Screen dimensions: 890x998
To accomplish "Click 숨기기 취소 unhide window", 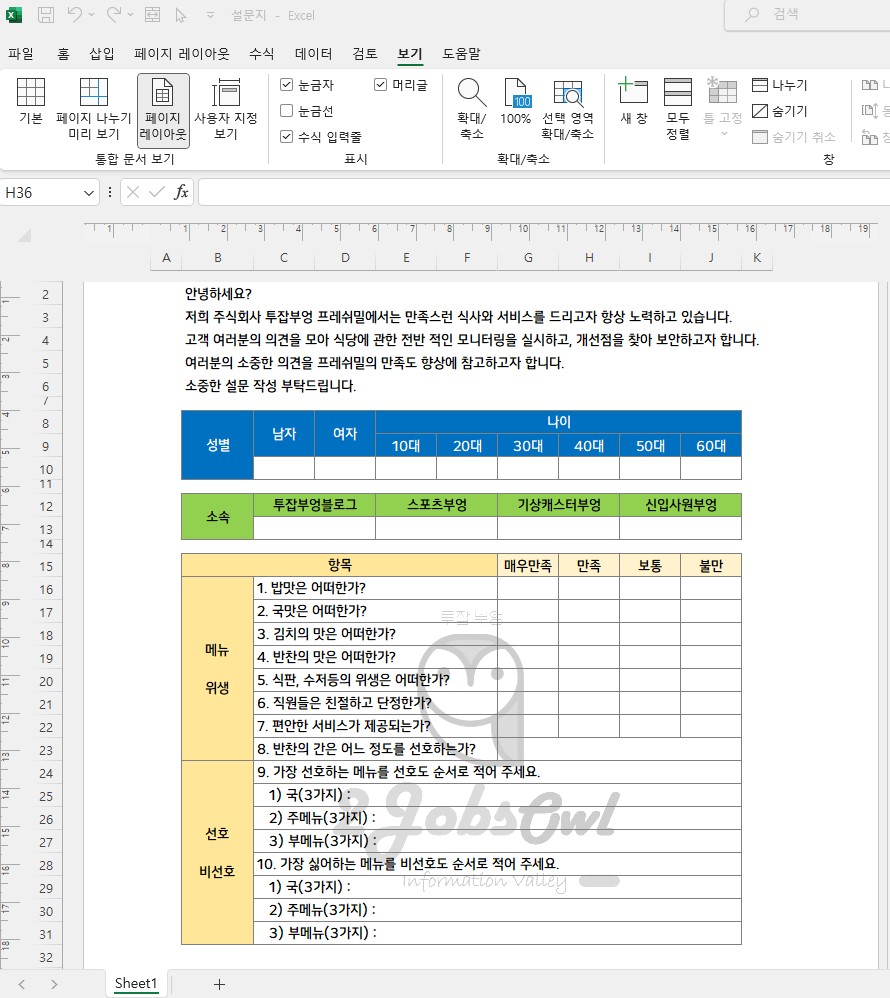I will [793, 137].
